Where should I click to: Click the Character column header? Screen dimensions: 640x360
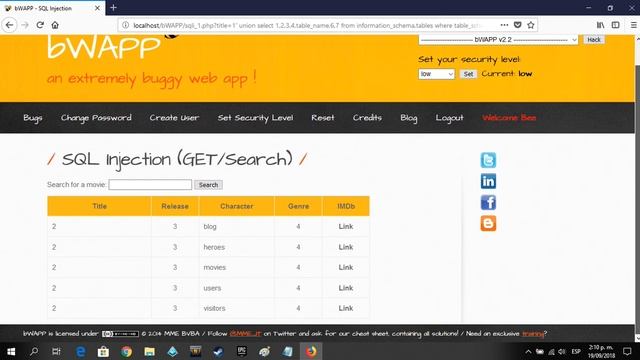[237, 206]
